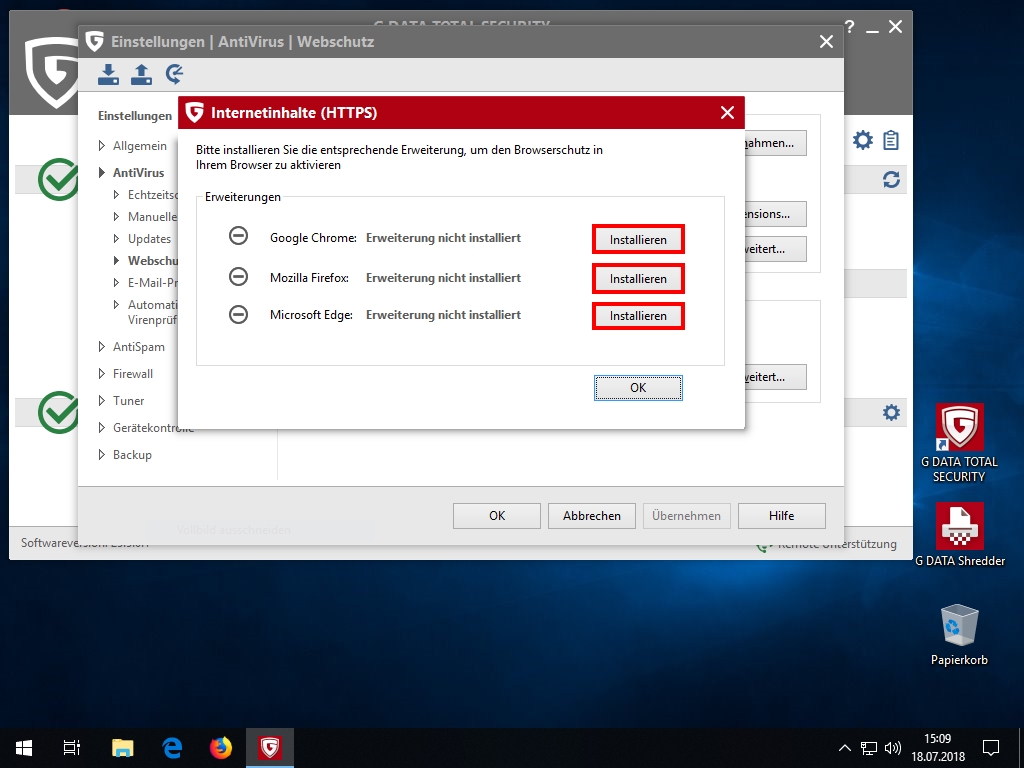
Task: Open File Explorer from the taskbar
Action: [x=122, y=748]
